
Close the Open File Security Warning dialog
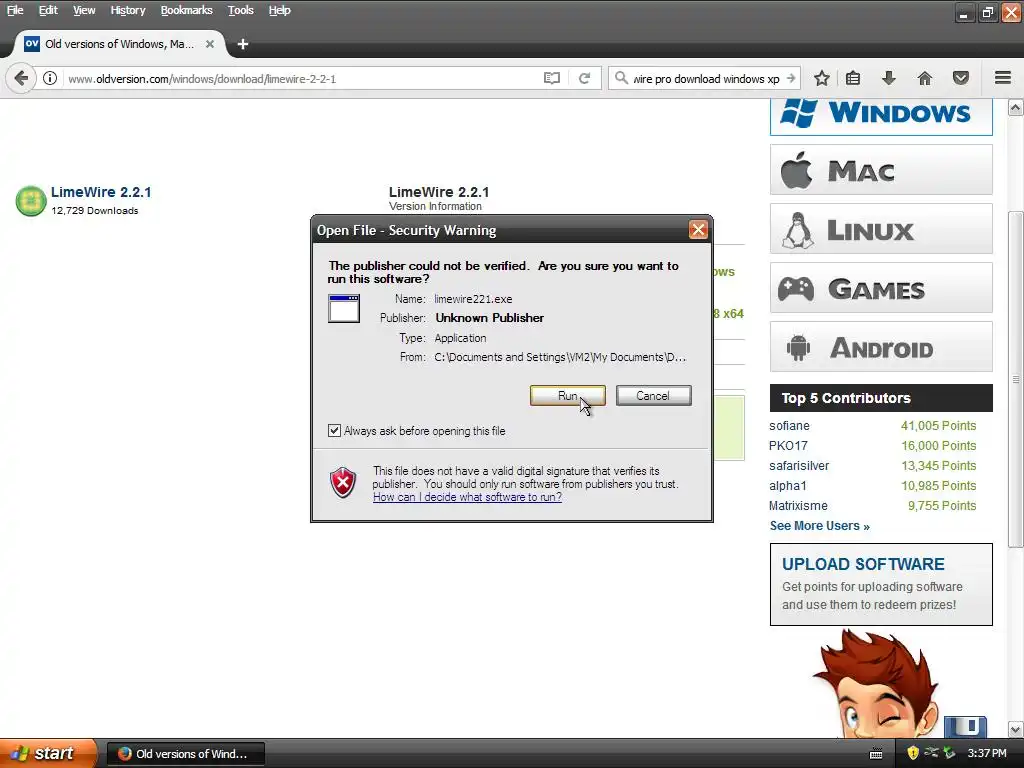click(x=698, y=230)
